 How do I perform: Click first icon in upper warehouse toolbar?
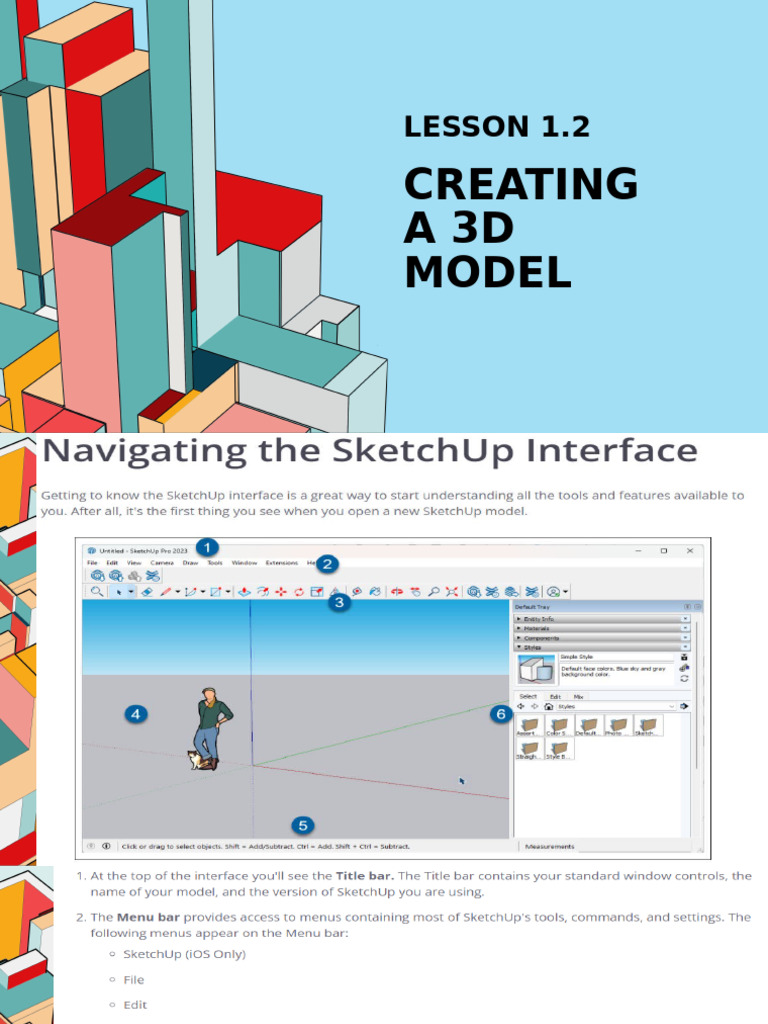point(97,575)
